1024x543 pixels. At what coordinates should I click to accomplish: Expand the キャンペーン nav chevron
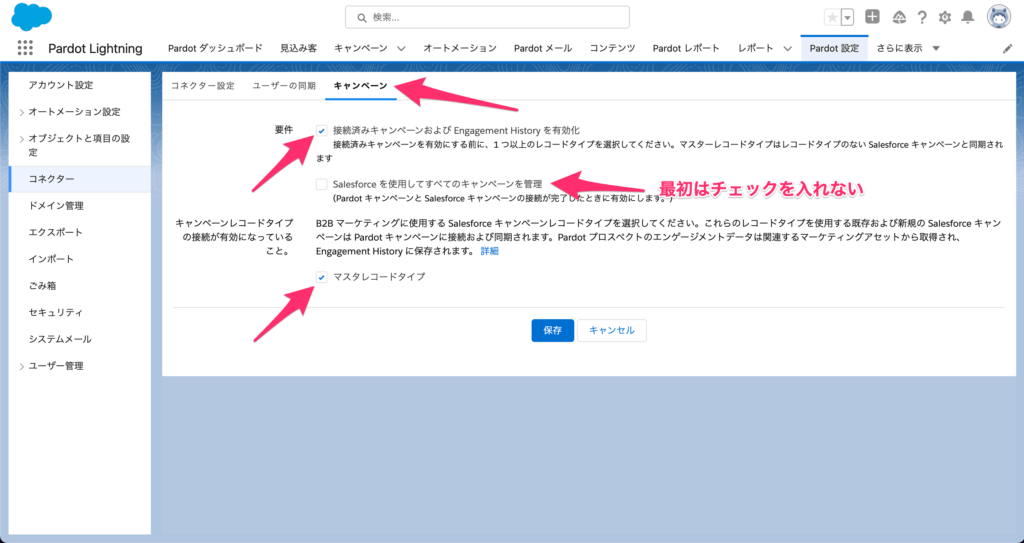coord(401,48)
